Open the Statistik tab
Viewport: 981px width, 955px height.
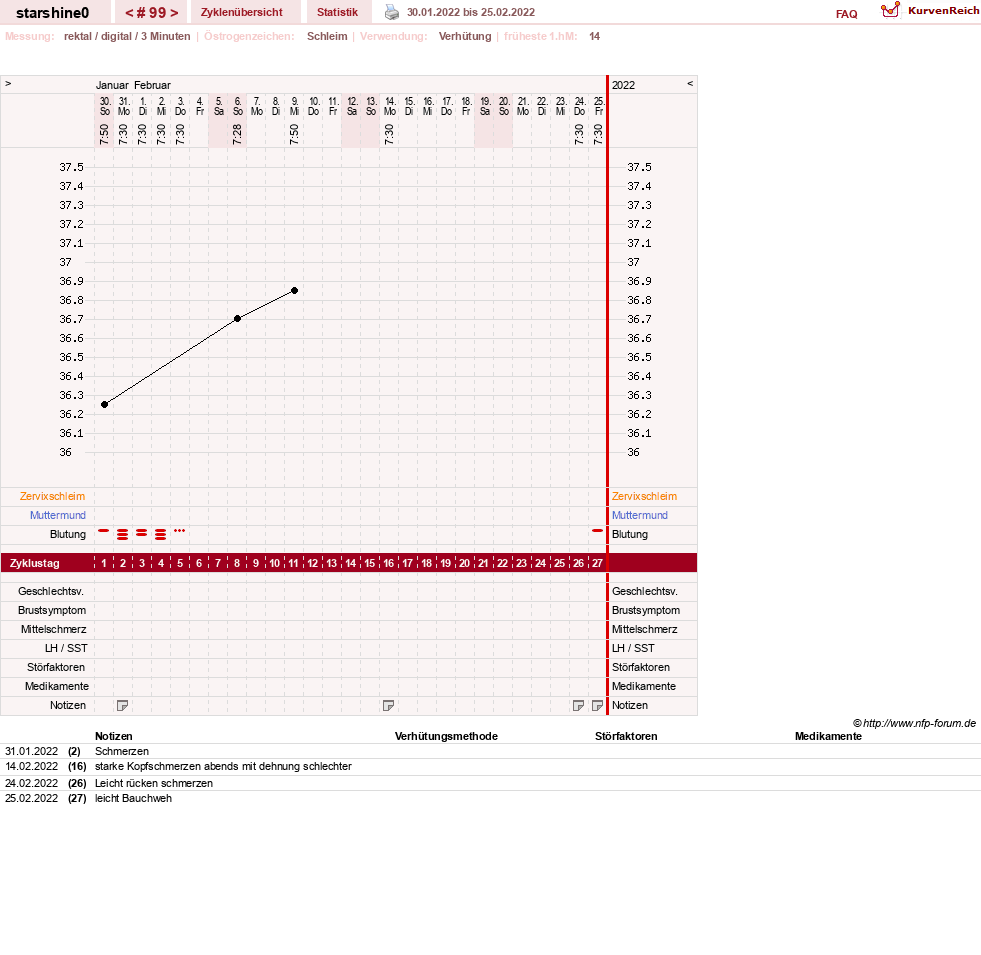tap(337, 13)
